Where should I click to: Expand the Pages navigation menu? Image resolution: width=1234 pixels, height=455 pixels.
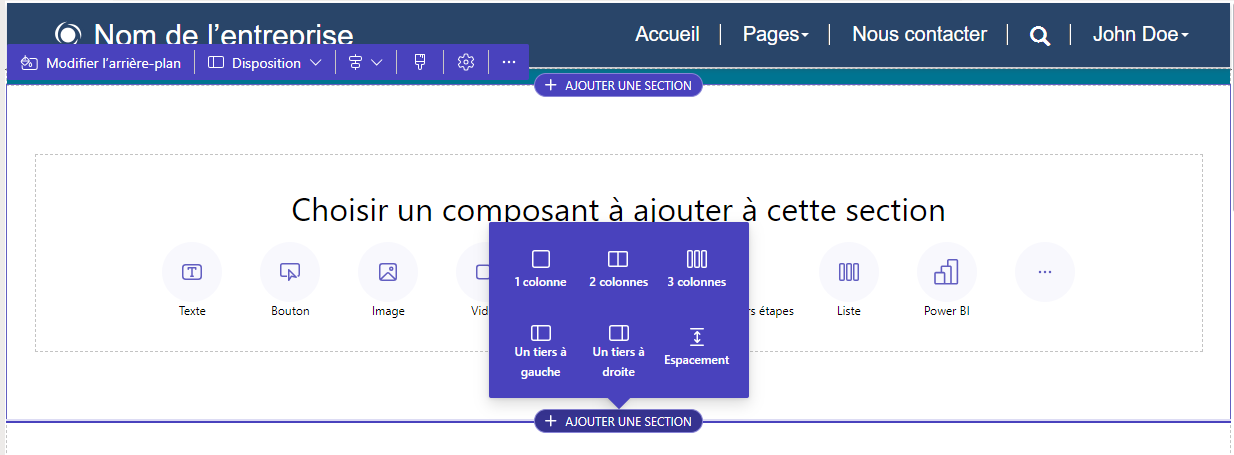pyautogui.click(x=776, y=34)
